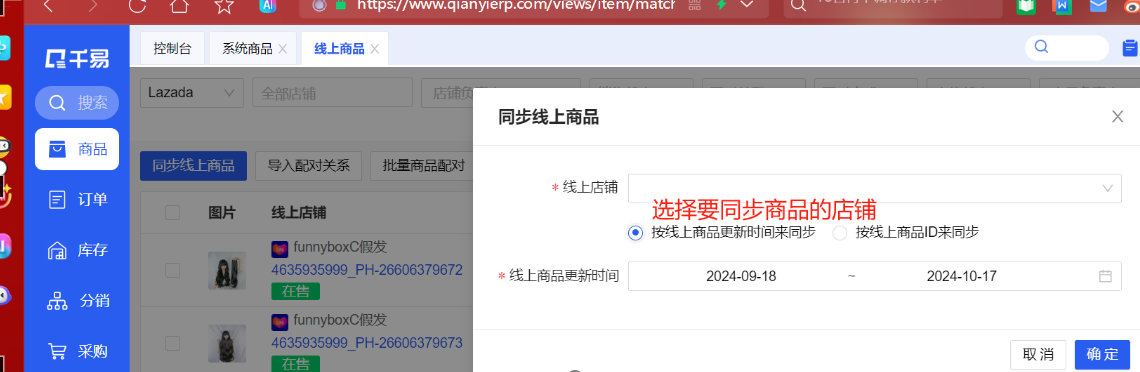This screenshot has height=372, width=1140.
Task: Open product image thumbnail for PH-26606379673
Action: (227, 344)
